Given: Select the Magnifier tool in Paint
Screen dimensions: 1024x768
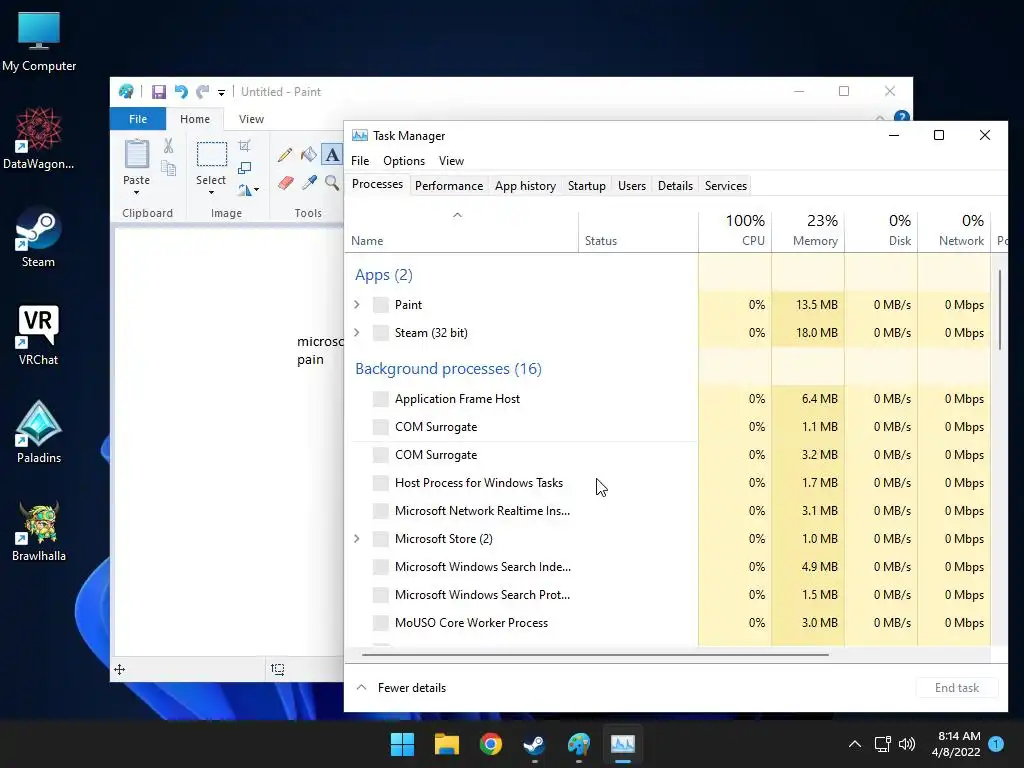Looking at the screenshot, I should (x=332, y=182).
